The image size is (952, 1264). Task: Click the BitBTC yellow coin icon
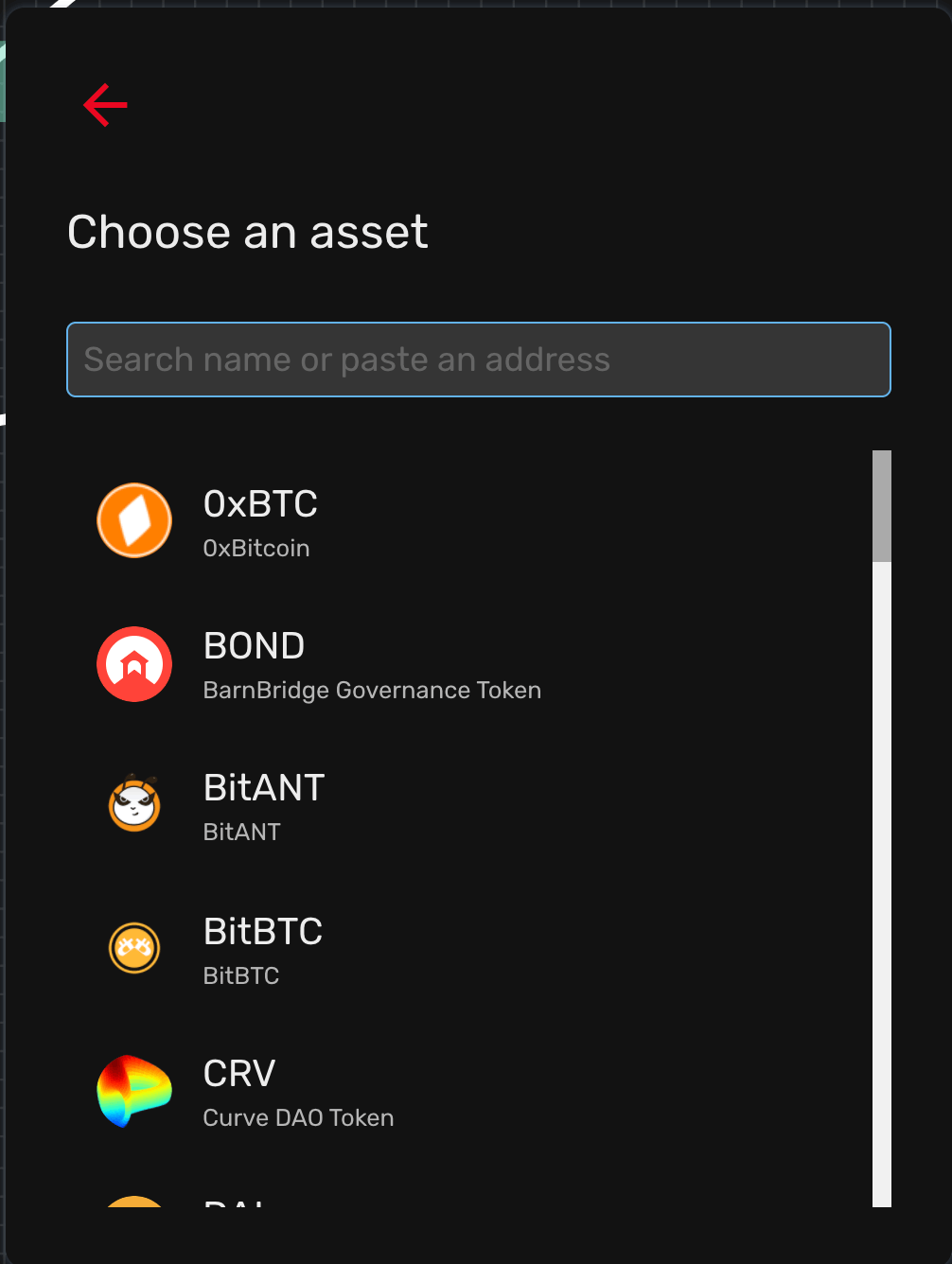click(134, 947)
